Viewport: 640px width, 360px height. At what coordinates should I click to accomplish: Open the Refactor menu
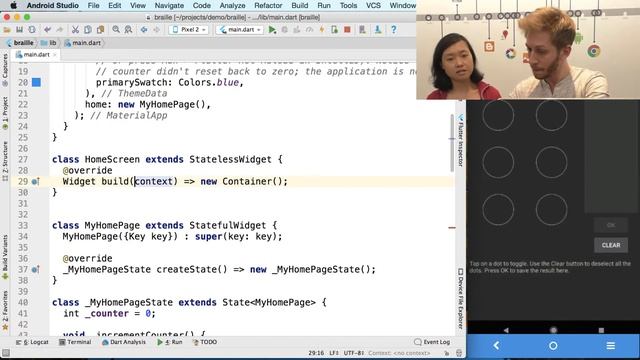(268, 5)
